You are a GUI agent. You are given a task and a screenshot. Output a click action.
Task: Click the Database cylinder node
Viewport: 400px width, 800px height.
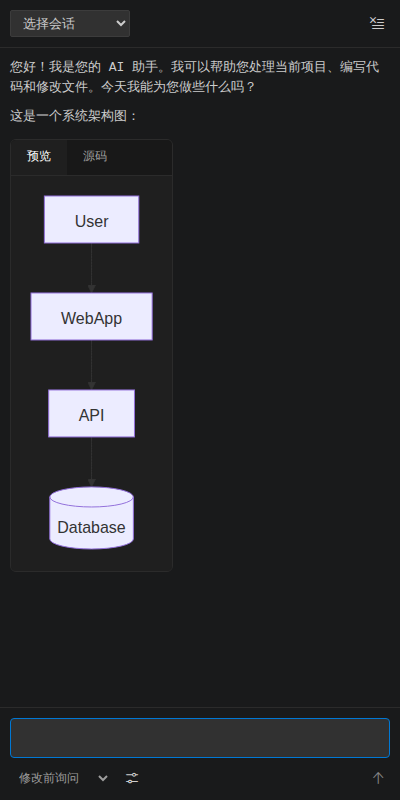pos(91,518)
